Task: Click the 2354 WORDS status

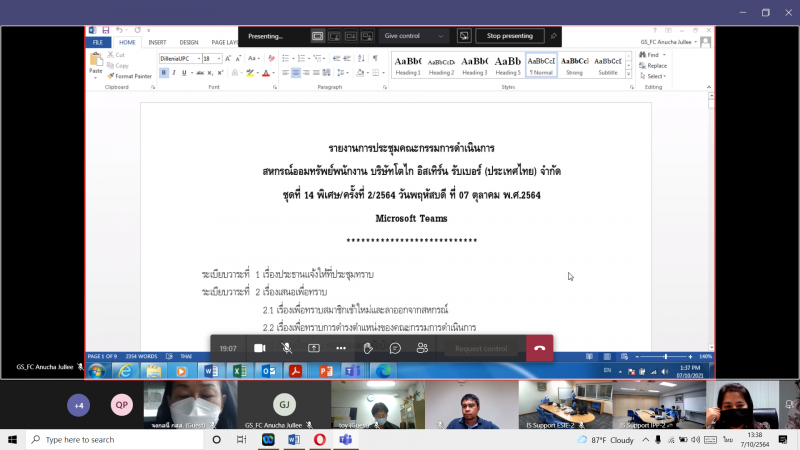Action: (141, 357)
